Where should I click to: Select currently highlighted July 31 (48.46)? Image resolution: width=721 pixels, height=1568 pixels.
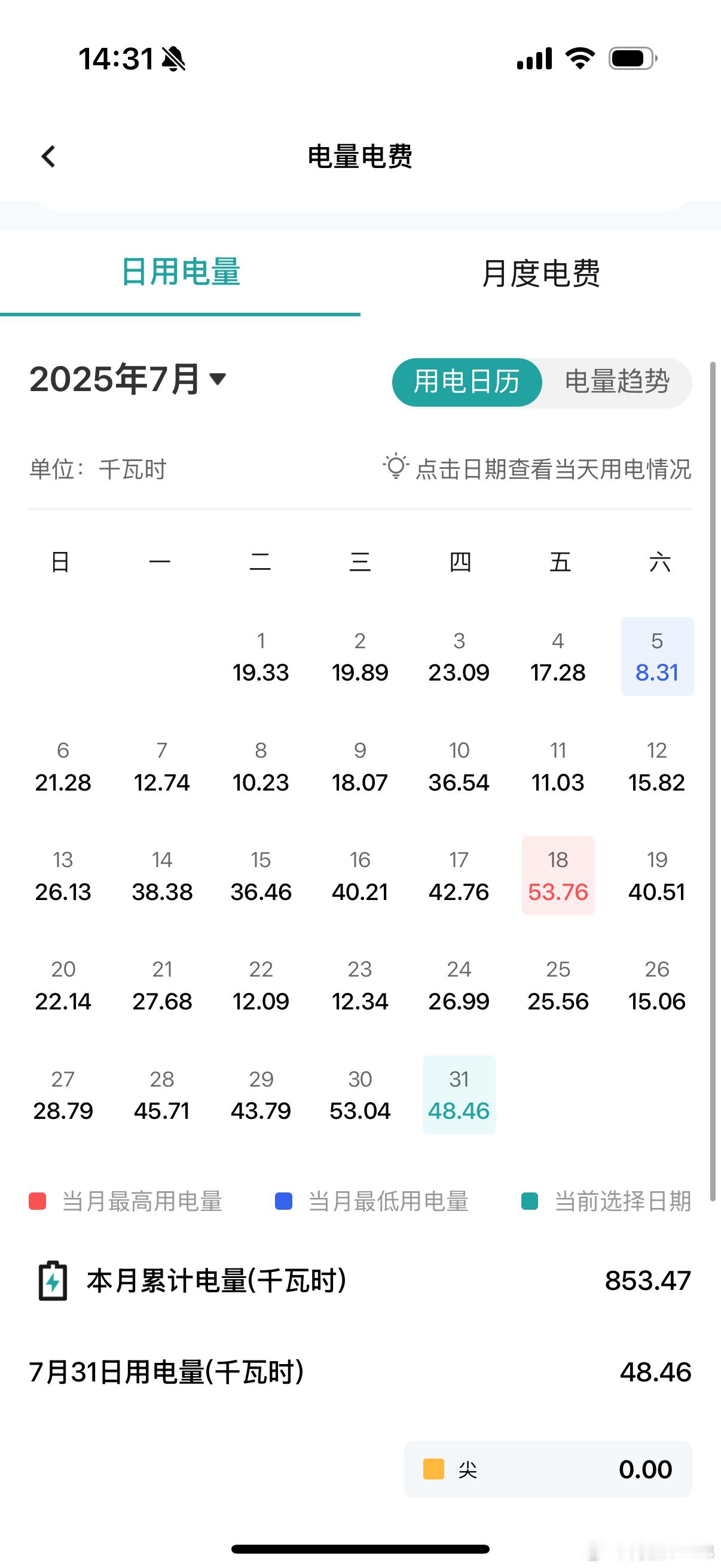point(459,1095)
